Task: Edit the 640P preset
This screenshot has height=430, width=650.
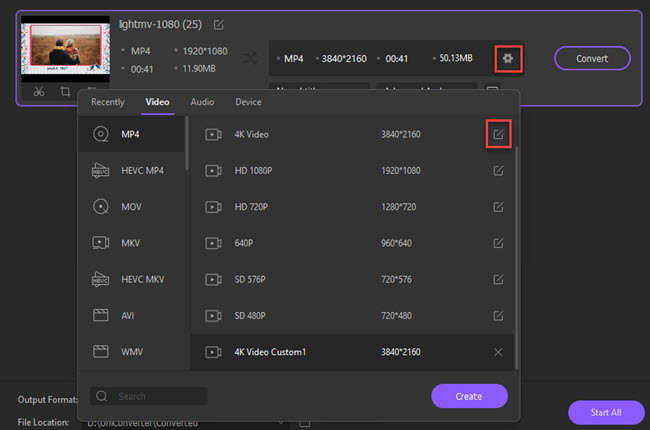Action: coord(498,243)
